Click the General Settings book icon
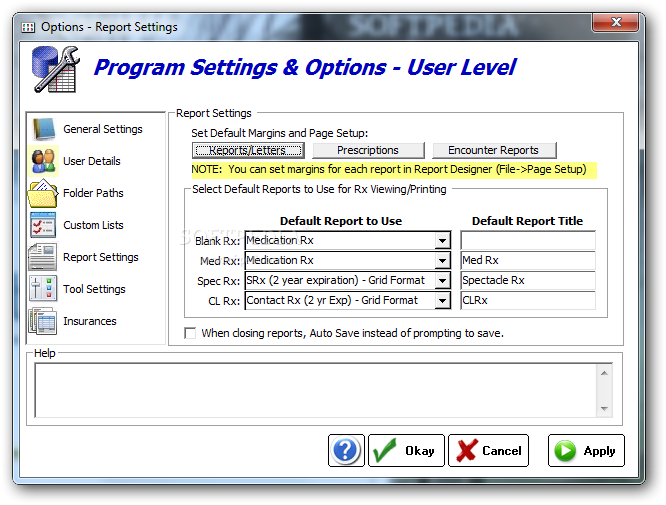The image size is (666, 505). pos(43,129)
